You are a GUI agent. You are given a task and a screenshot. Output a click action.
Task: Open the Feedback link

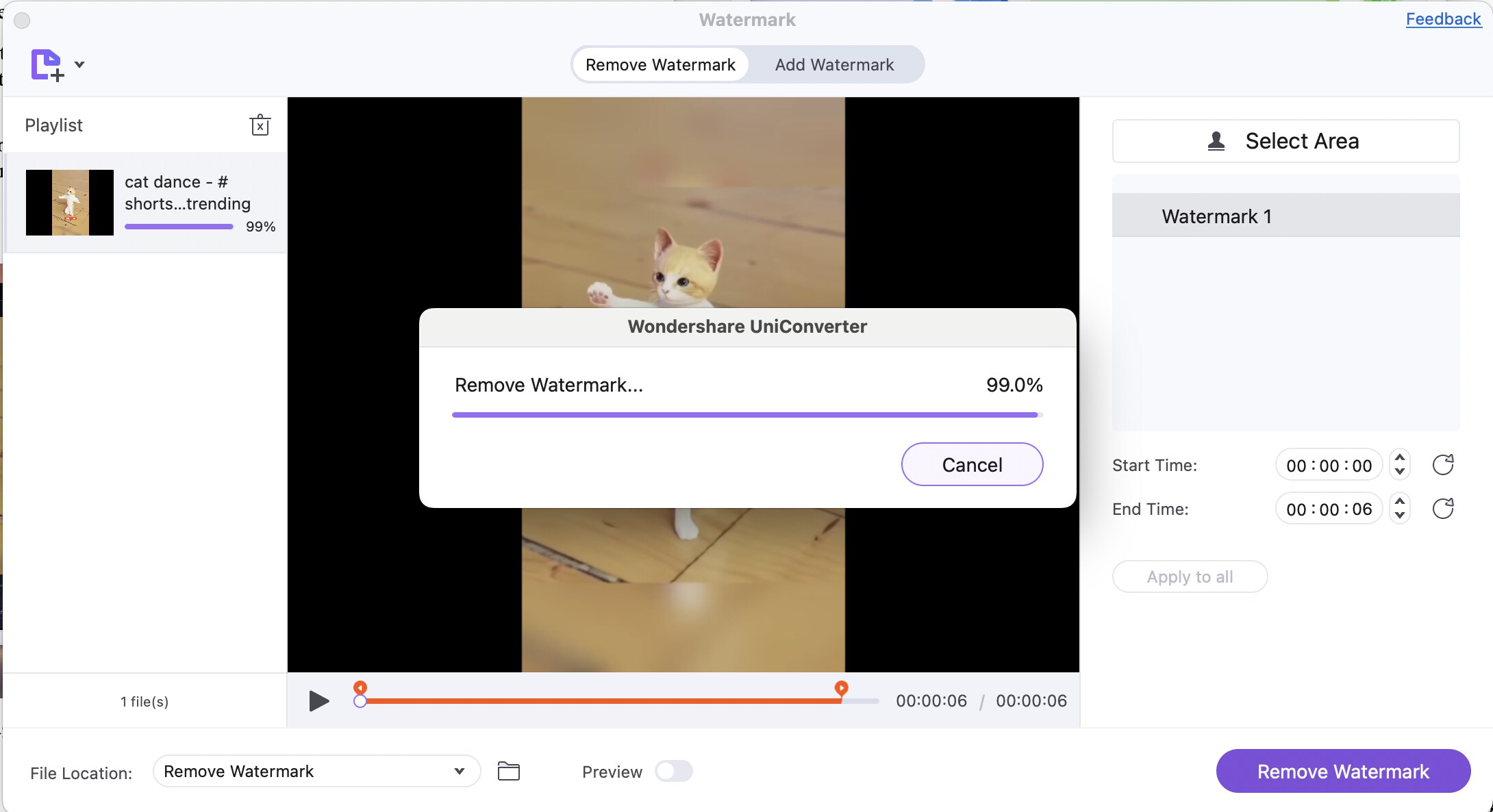[1443, 19]
